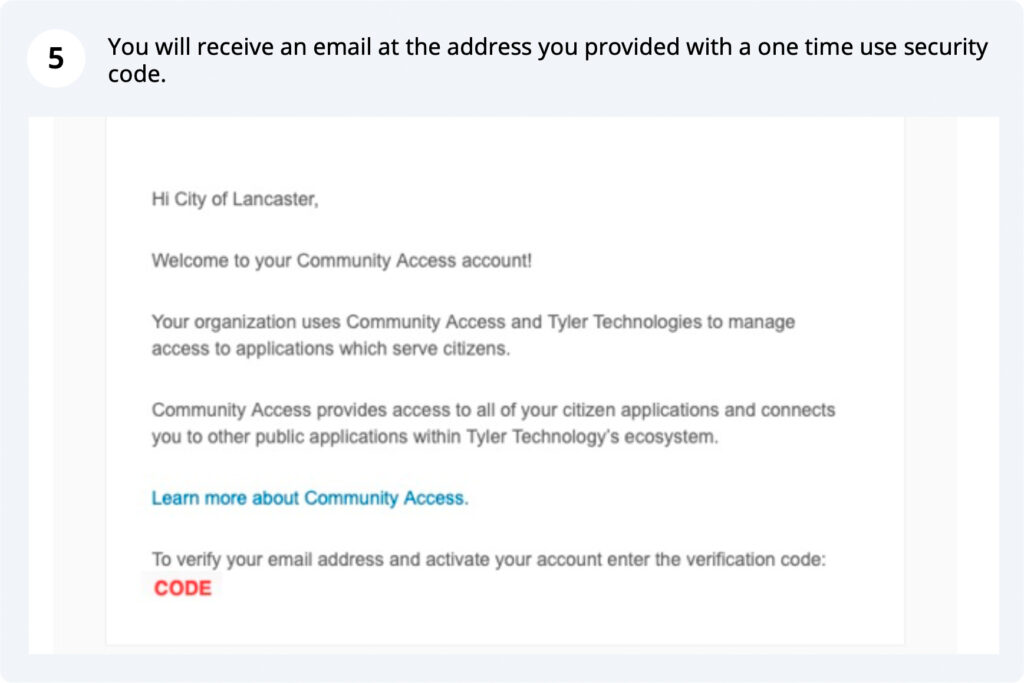Select the red CODE verification text

pyautogui.click(x=183, y=588)
